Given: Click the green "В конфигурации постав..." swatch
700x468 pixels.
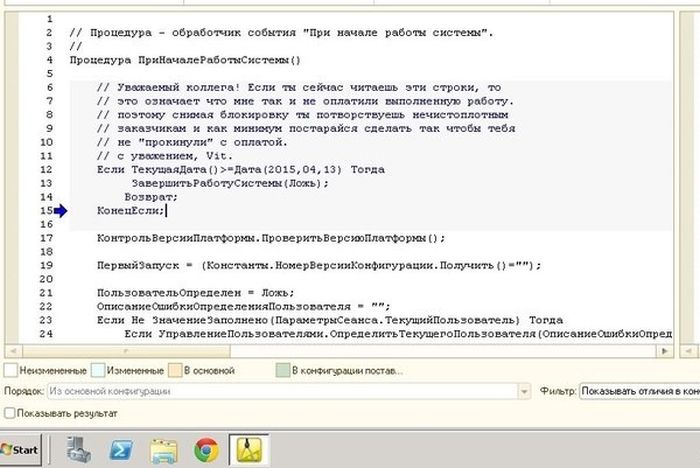Looking at the screenshot, I should tap(282, 371).
